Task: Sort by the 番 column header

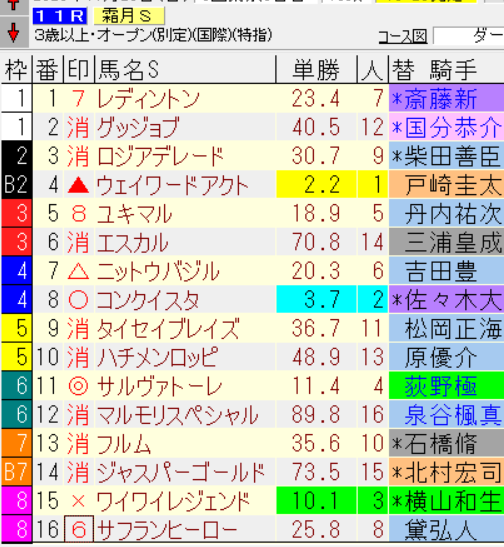Action: point(48,70)
